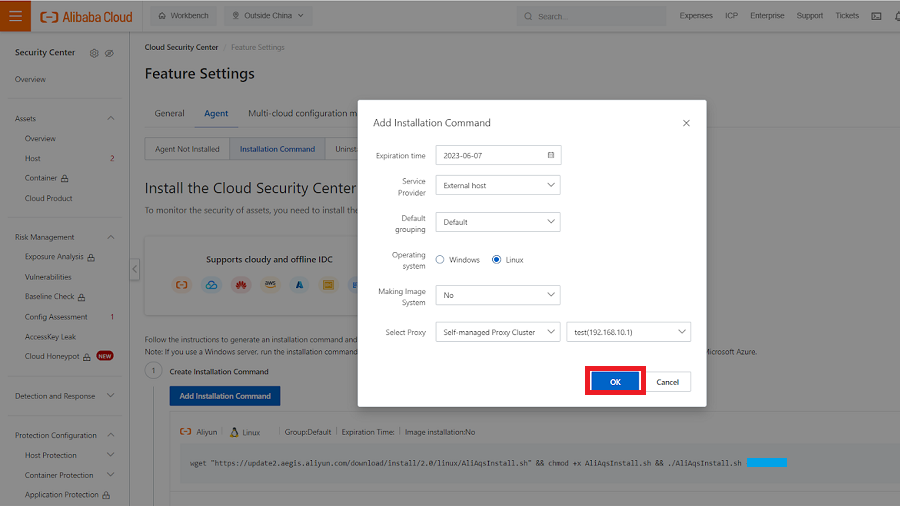Select the Agent Not Installed tab
Image resolution: width=900 pixels, height=506 pixels.
pyautogui.click(x=187, y=149)
